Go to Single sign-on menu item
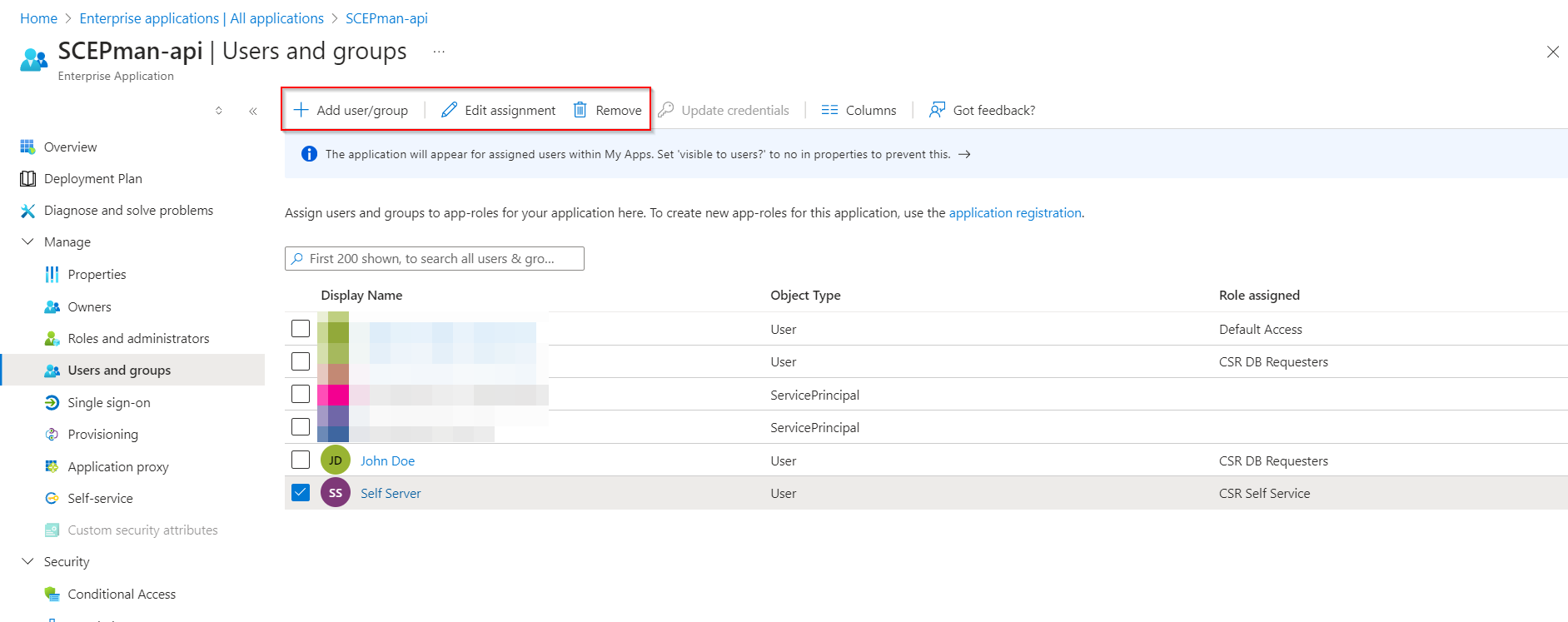The height and width of the screenshot is (622, 1568). click(x=109, y=403)
